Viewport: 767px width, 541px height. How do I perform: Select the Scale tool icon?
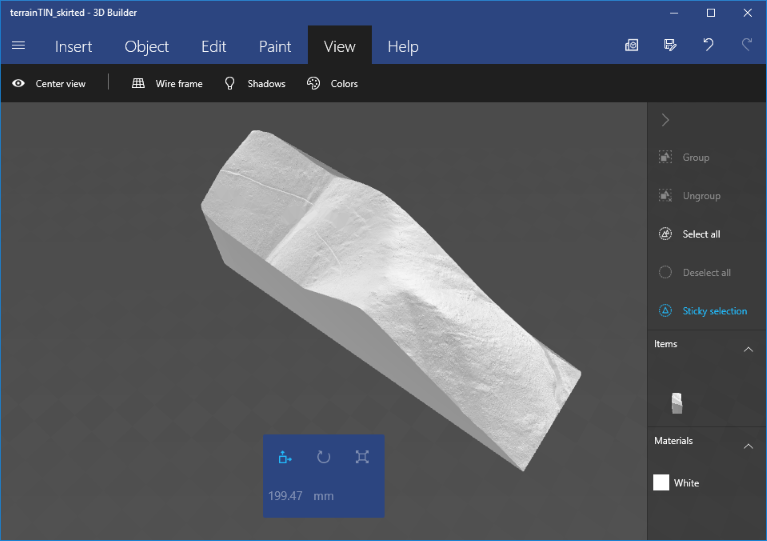coord(362,457)
